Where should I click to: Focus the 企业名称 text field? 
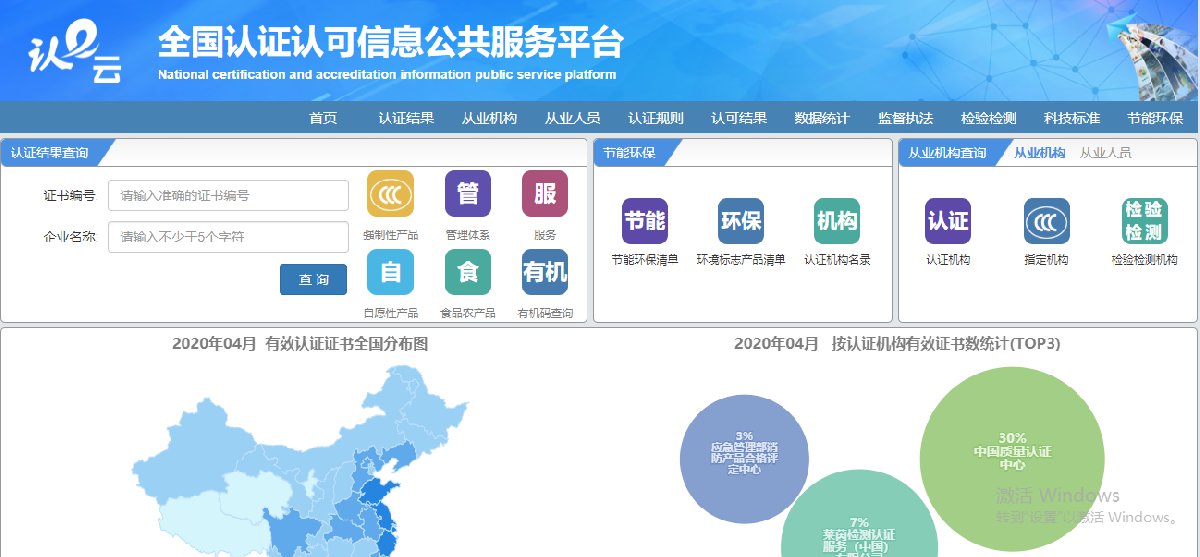click(x=228, y=237)
